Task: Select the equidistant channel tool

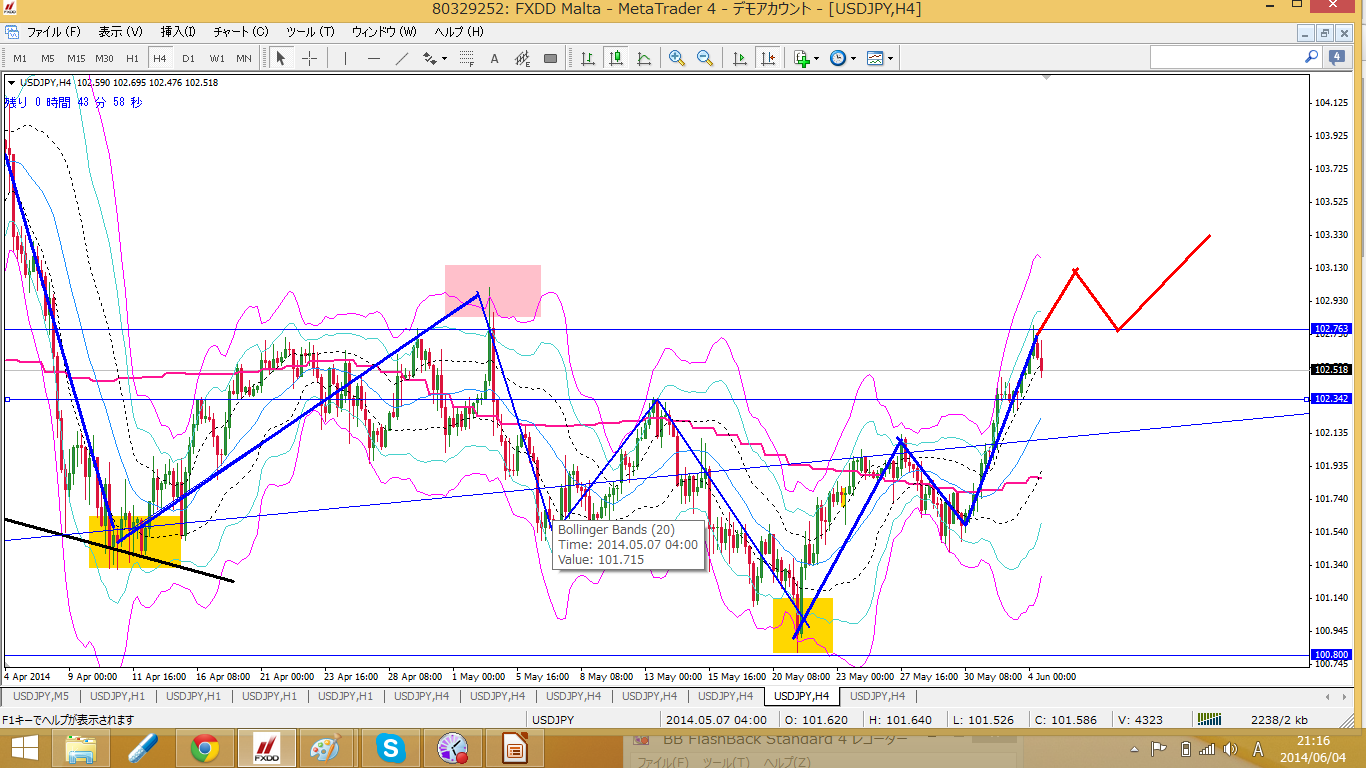Action: coord(522,58)
